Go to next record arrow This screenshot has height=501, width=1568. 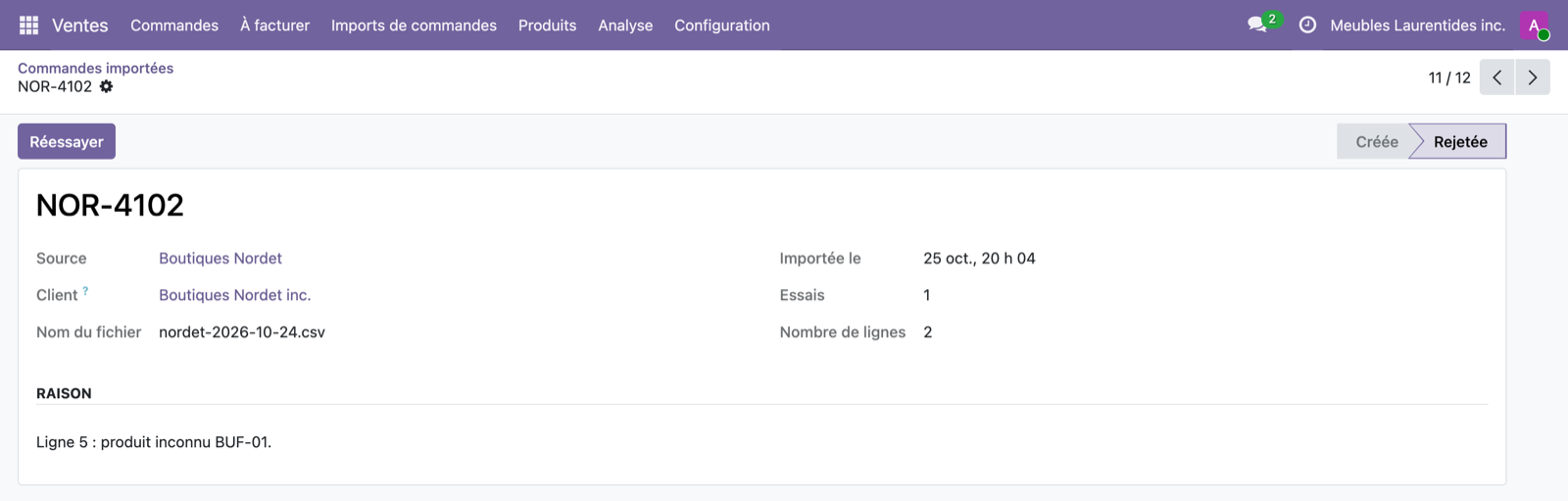click(1533, 77)
